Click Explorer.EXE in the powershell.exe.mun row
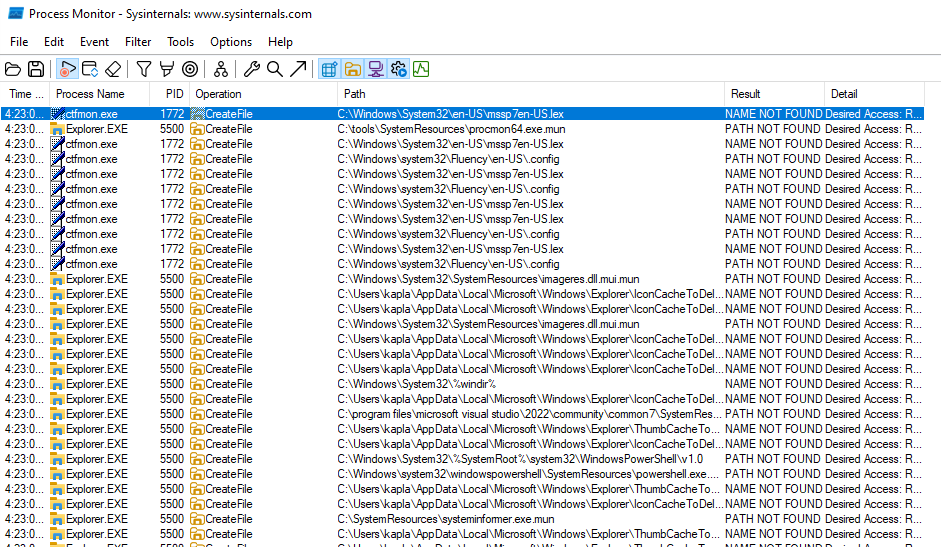The image size is (941, 547). [97, 474]
